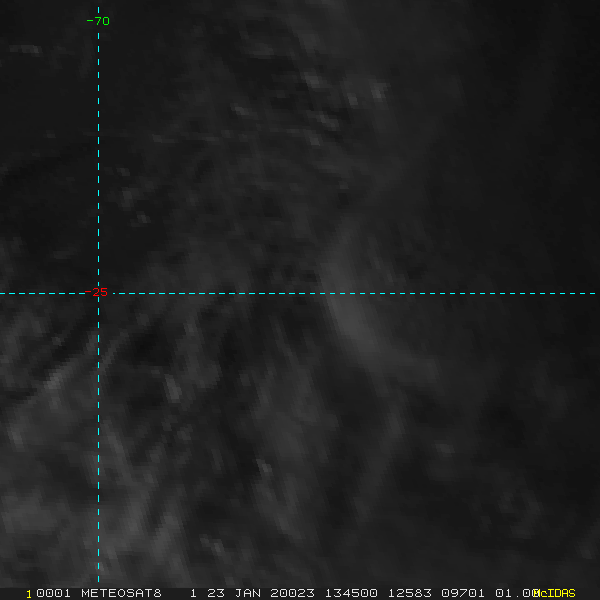600x600 pixels.
Task: Click the yellow 1 at status line start
Action: click(29, 593)
